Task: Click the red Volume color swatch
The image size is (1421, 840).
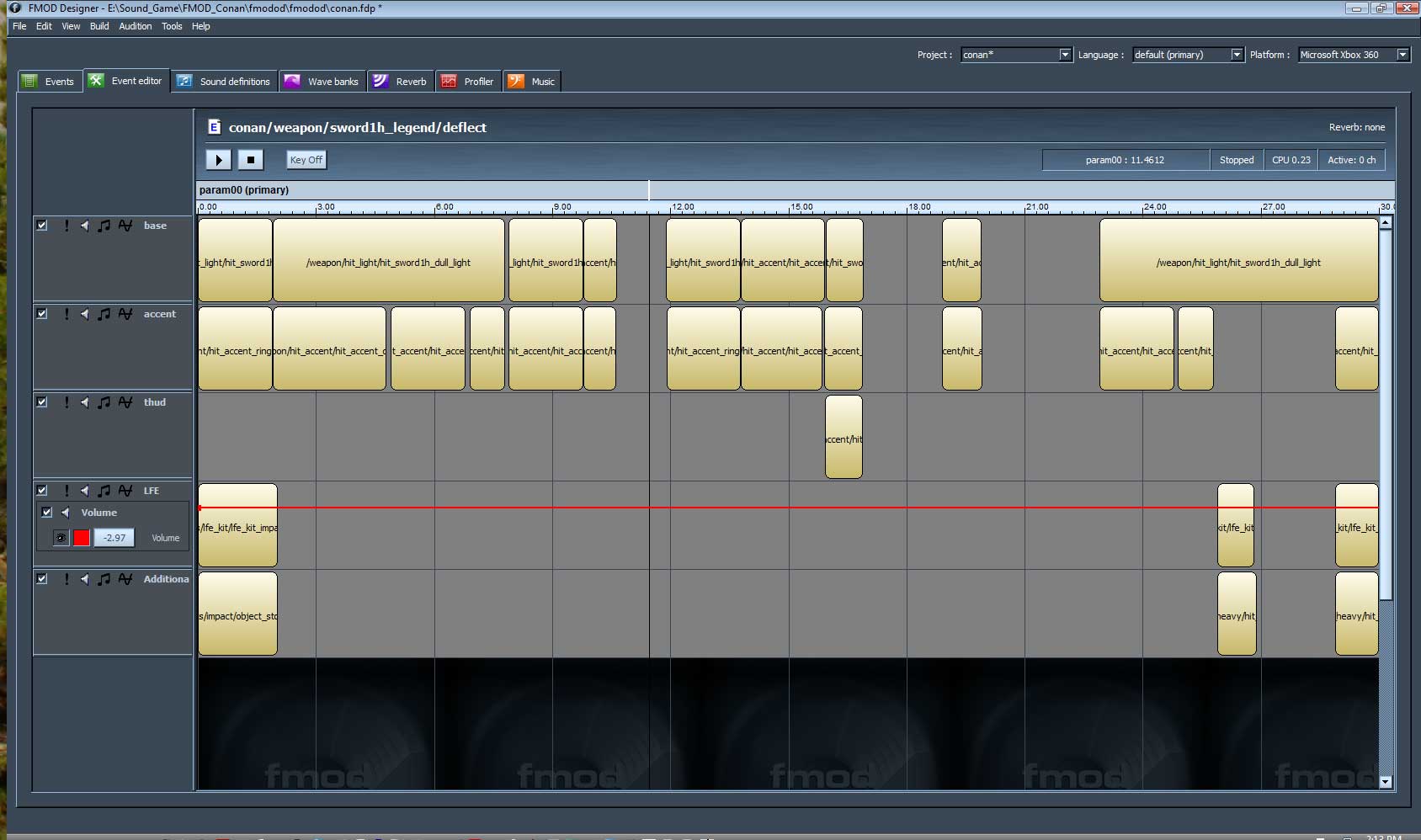Action: click(82, 538)
